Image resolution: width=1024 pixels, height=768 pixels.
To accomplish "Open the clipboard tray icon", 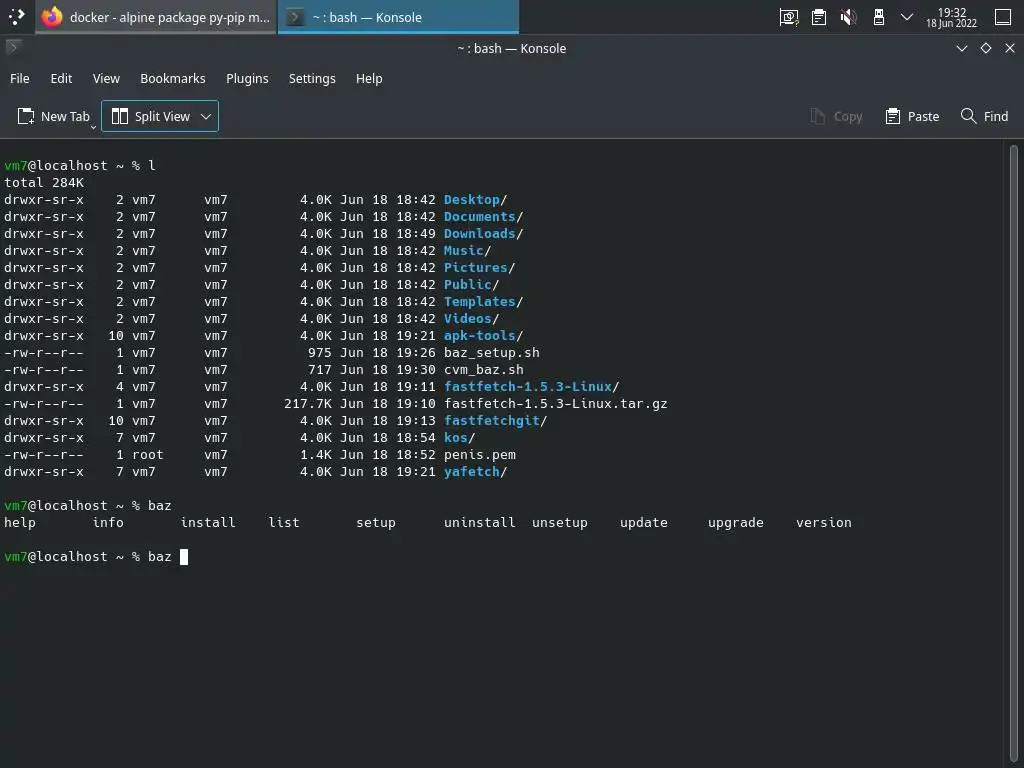I will (x=819, y=17).
